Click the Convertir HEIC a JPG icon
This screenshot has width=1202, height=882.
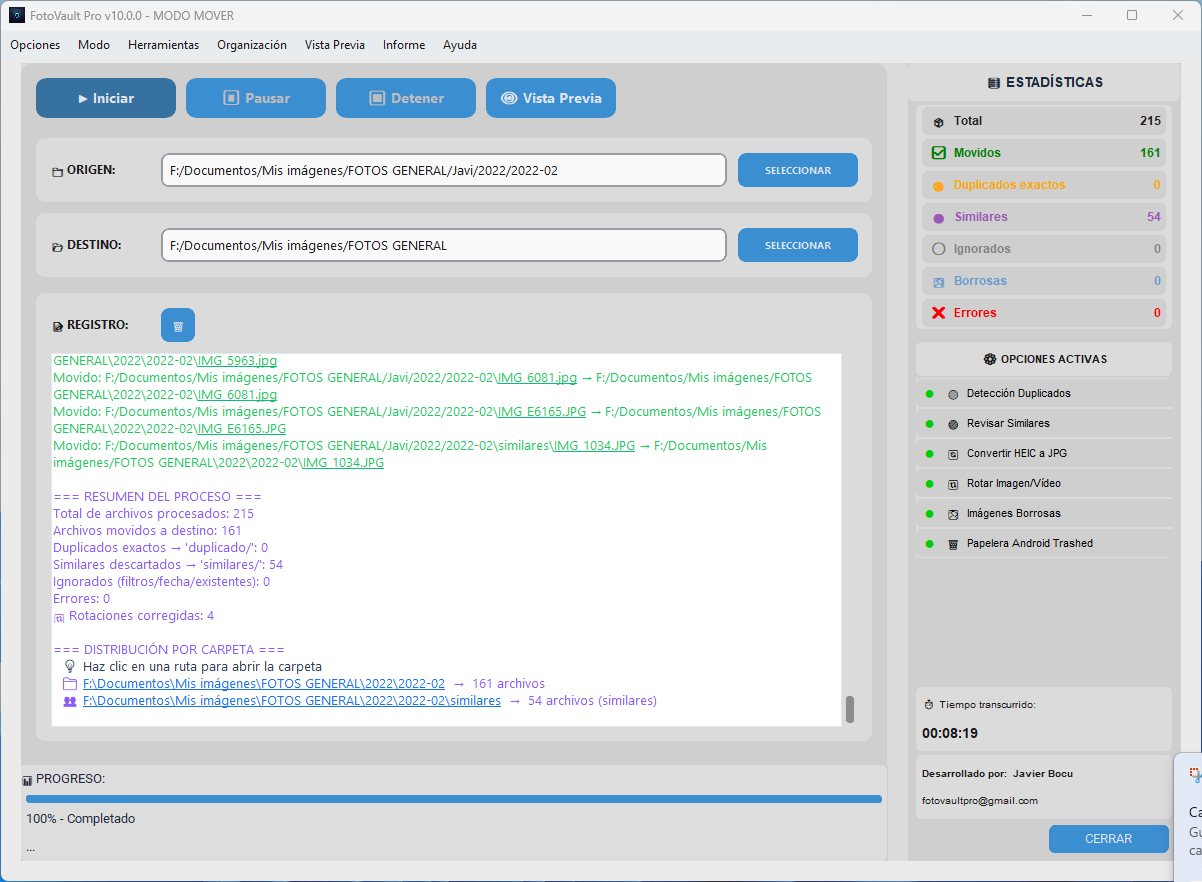pyautogui.click(x=953, y=454)
